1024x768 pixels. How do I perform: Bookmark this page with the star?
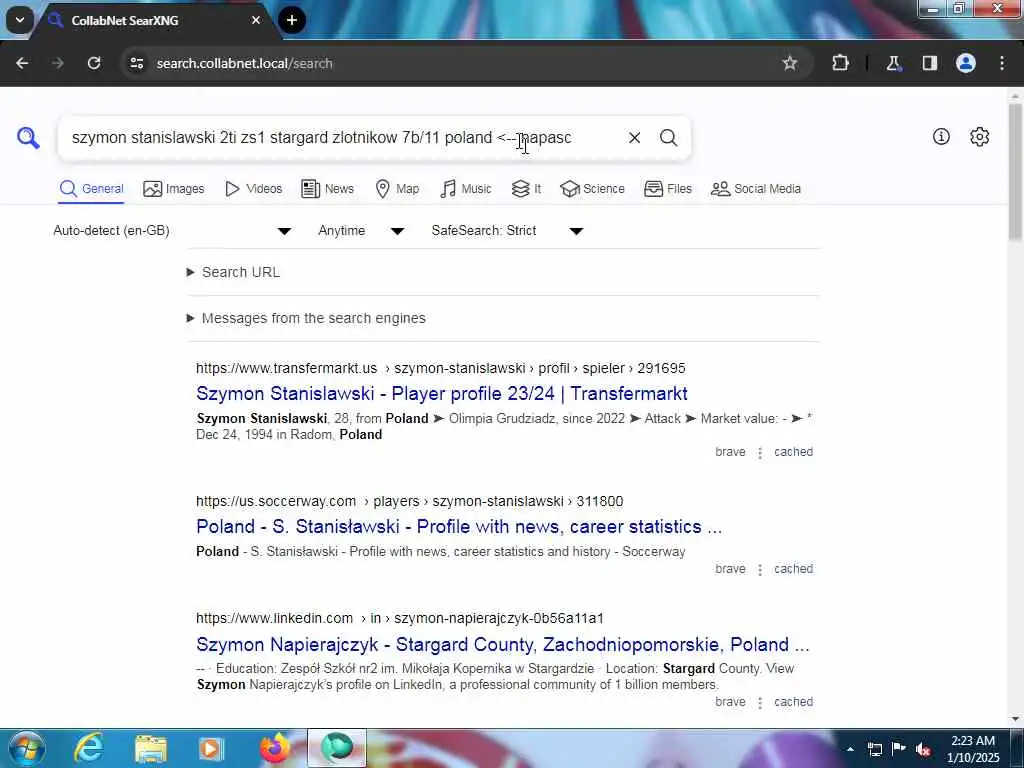tap(790, 63)
